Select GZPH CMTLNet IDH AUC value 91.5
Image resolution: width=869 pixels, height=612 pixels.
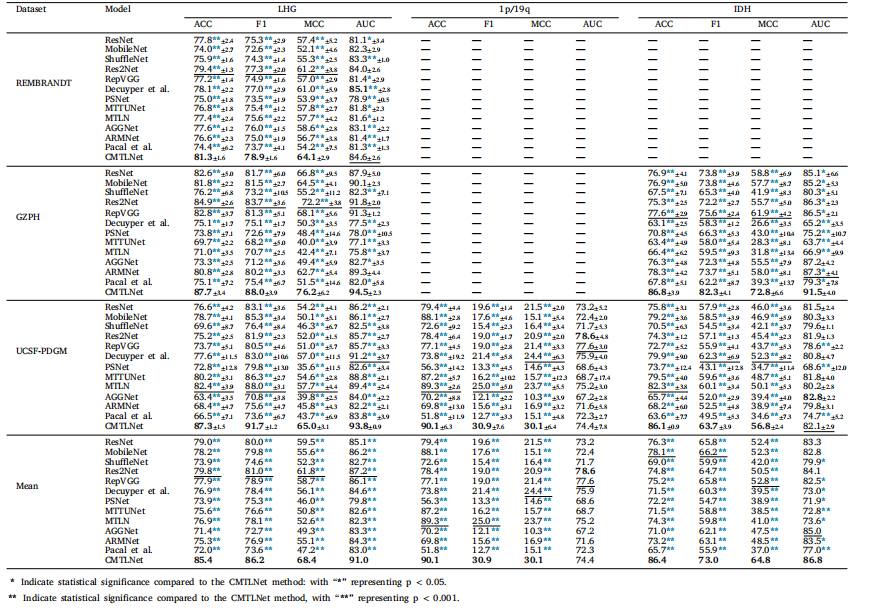click(x=820, y=292)
